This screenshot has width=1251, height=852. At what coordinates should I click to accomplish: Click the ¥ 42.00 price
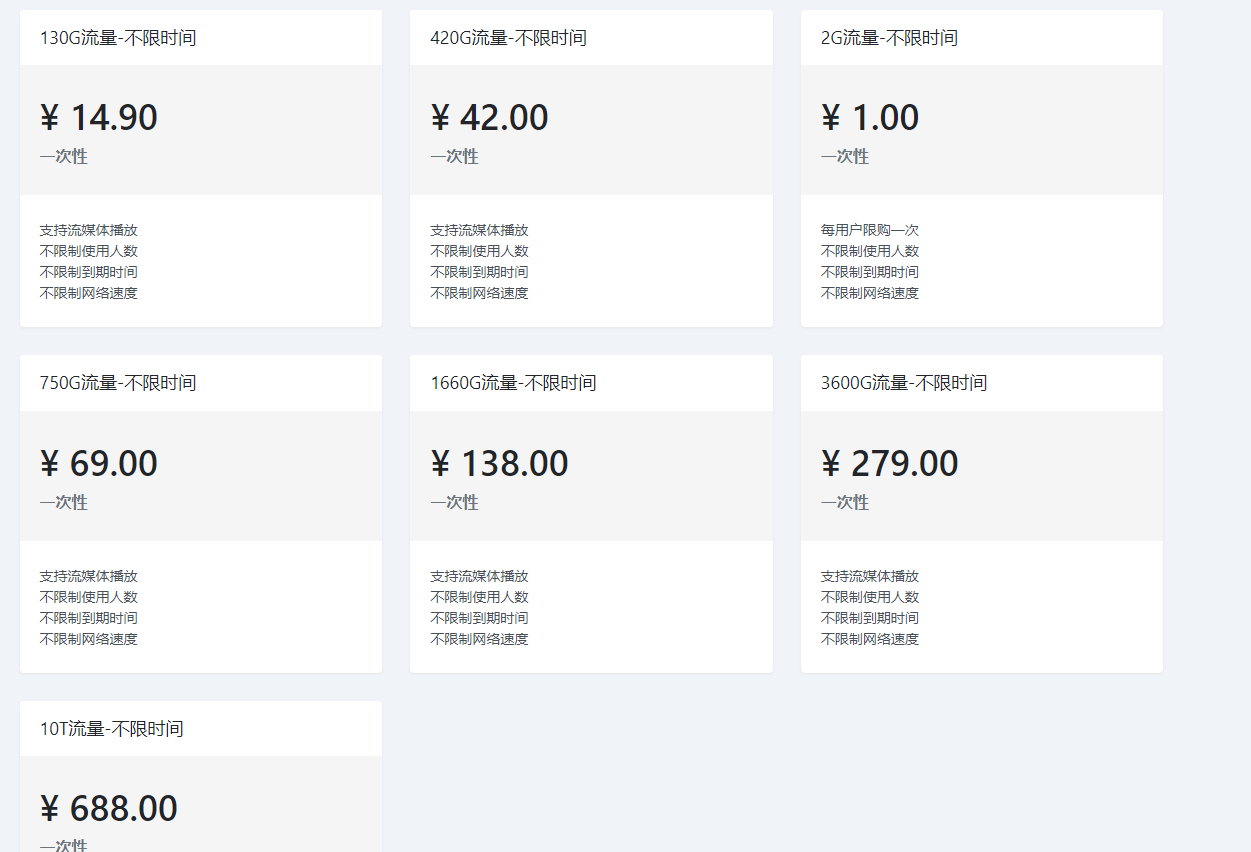[x=489, y=118]
